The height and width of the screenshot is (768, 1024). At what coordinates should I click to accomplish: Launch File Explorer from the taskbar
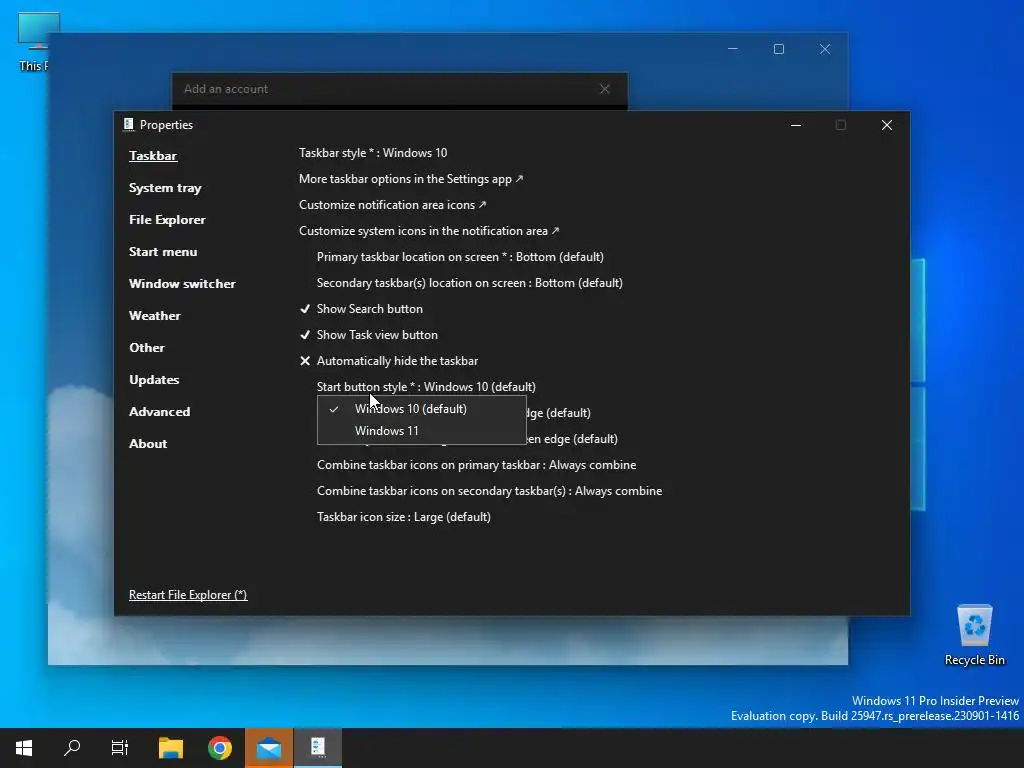pyautogui.click(x=171, y=748)
